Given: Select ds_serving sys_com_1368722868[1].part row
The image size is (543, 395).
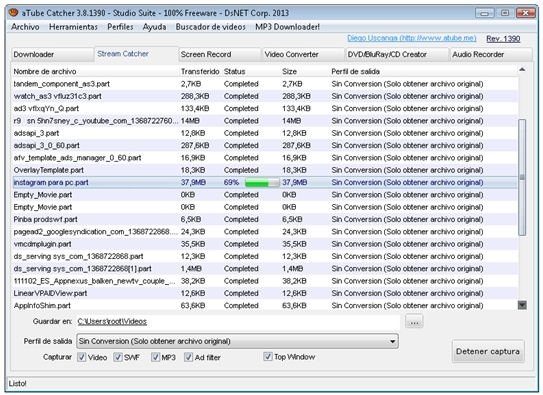Looking at the screenshot, I should [265, 269].
